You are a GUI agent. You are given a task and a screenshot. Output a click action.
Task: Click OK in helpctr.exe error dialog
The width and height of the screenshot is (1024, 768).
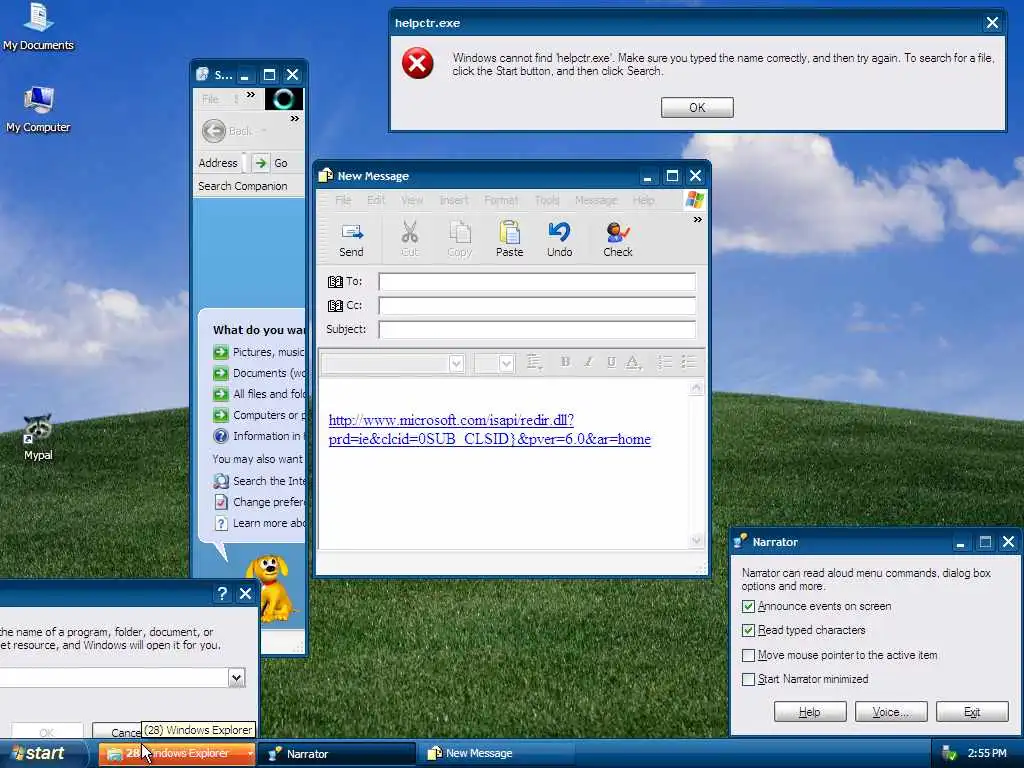pos(697,108)
